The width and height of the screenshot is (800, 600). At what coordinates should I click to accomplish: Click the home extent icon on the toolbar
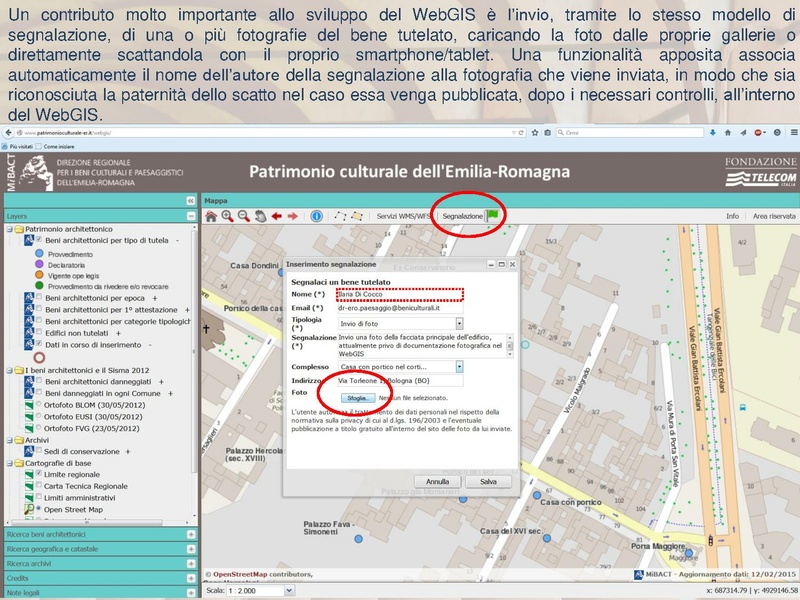211,213
